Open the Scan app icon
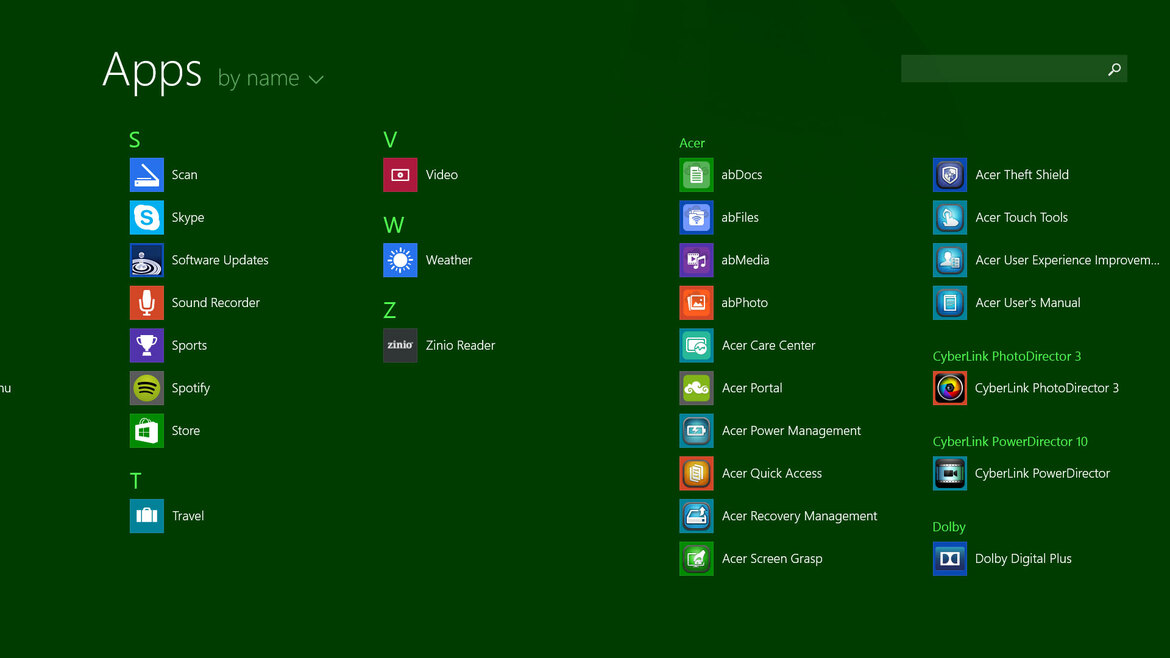Screen dimensions: 1170x658 tap(146, 175)
